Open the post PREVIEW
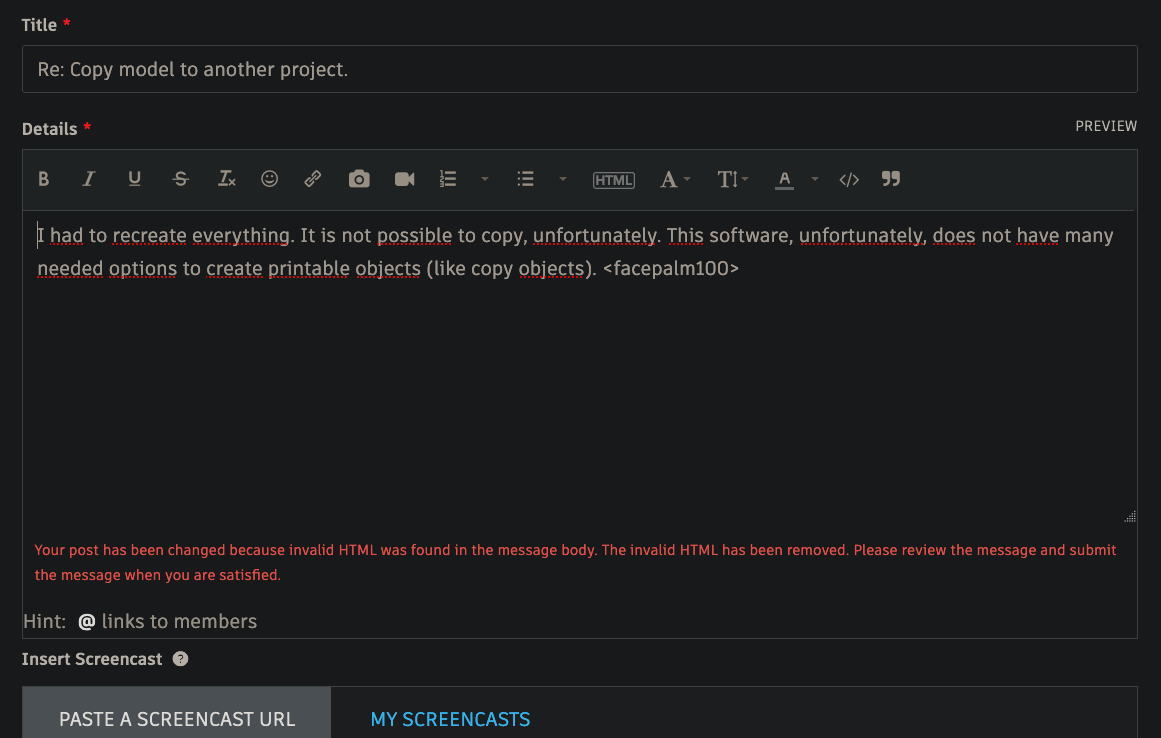The image size is (1161, 738). click(x=1105, y=126)
